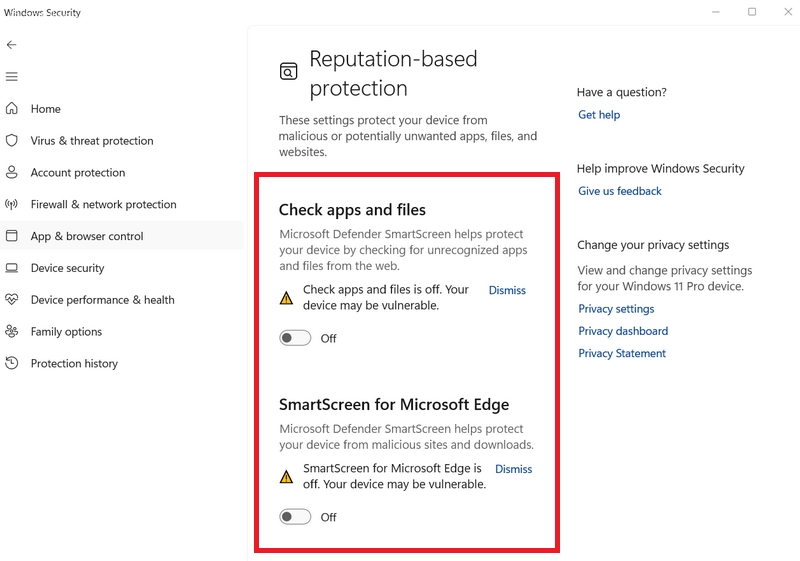Click the back arrow icon
The width and height of the screenshot is (800, 561).
(x=12, y=45)
